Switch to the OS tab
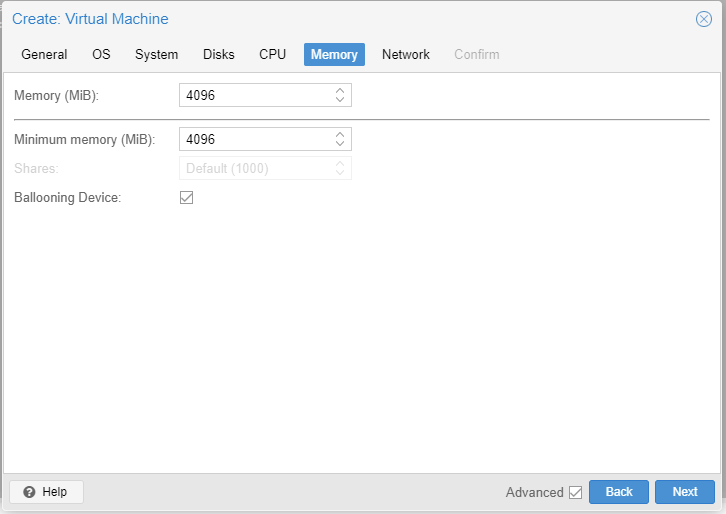The width and height of the screenshot is (726, 514). (x=101, y=54)
